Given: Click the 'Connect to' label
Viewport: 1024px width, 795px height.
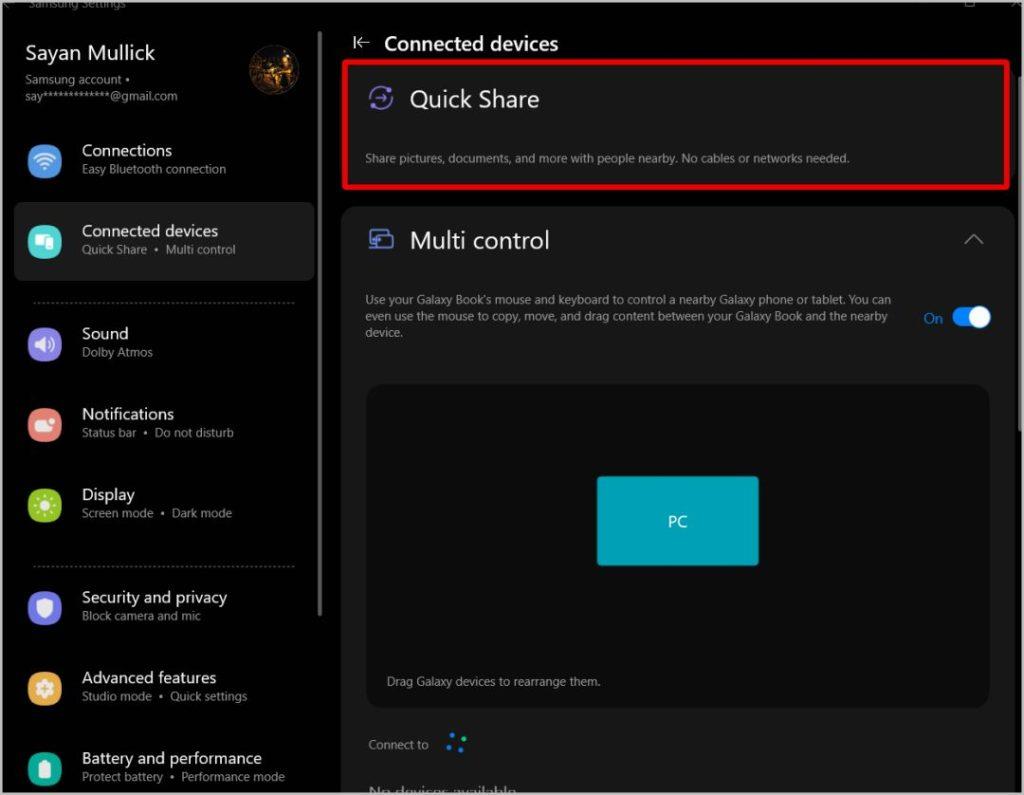Looking at the screenshot, I should tap(398, 745).
